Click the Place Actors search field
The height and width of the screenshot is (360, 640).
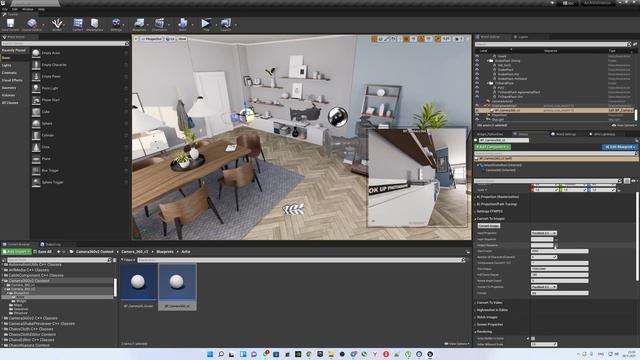pyautogui.click(x=65, y=43)
